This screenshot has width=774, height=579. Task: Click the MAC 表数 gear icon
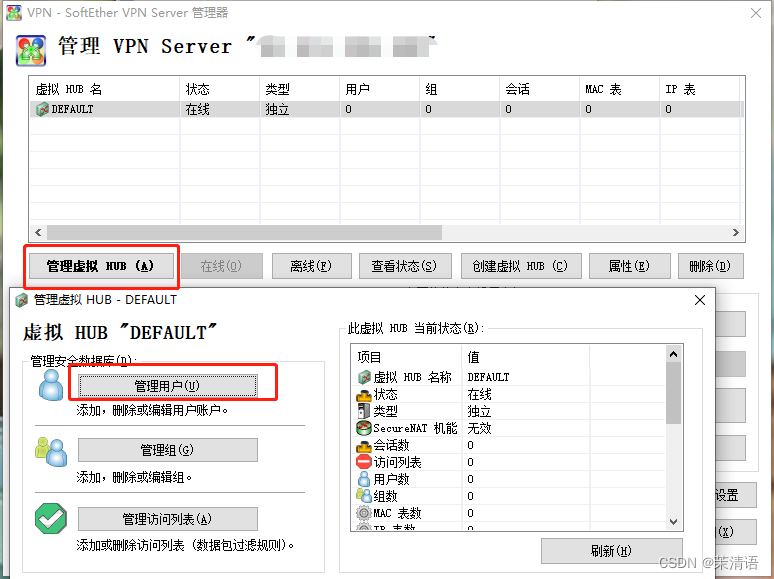coord(364,513)
